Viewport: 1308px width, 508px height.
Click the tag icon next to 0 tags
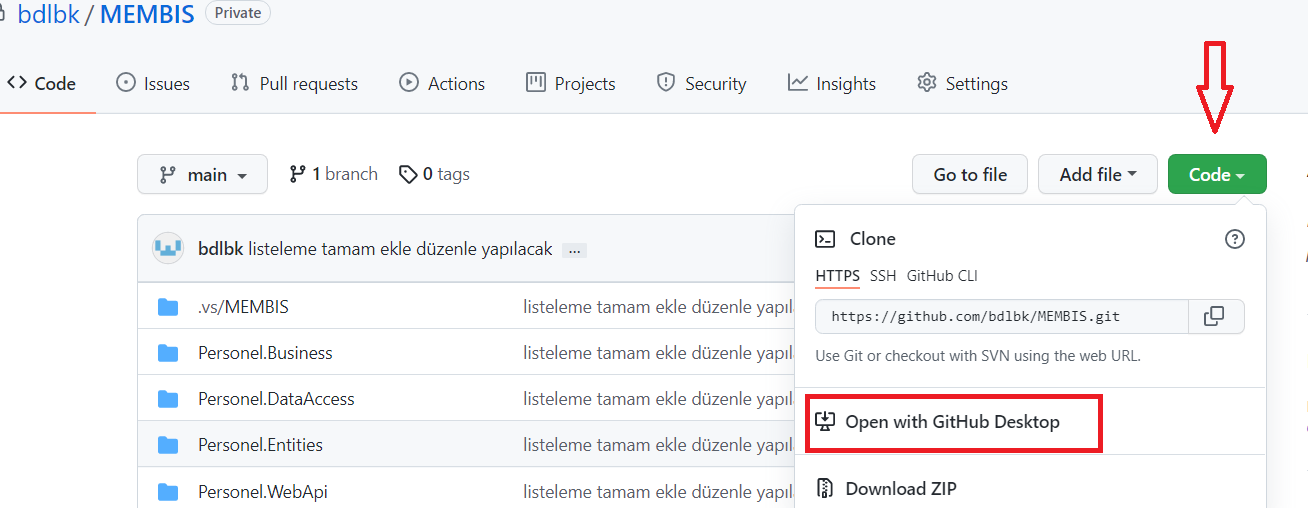pos(408,175)
